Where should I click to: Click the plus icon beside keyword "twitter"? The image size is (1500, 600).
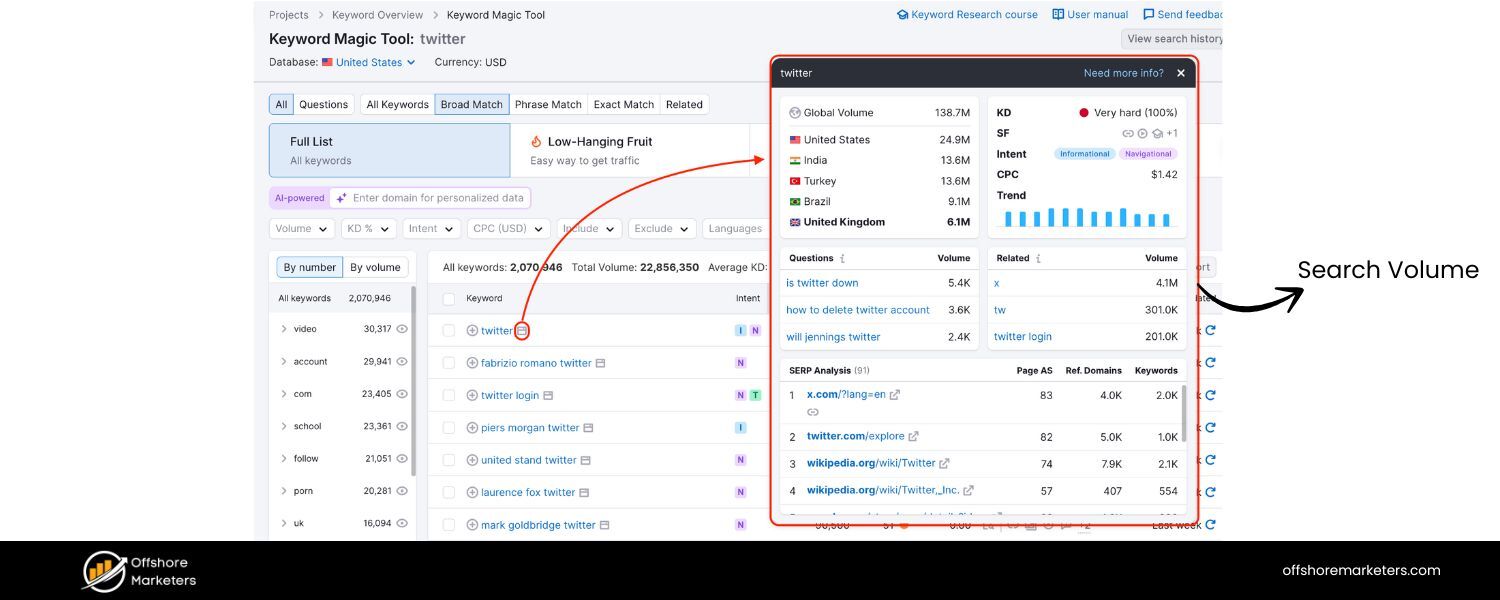[472, 330]
